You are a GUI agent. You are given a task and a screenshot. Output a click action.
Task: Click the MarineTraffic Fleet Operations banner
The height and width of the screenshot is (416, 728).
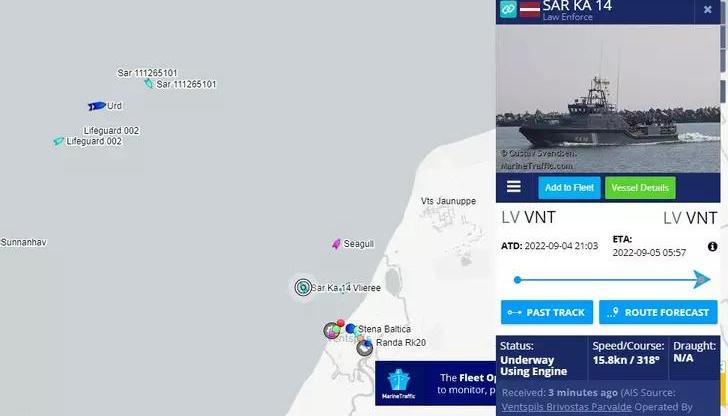point(436,383)
